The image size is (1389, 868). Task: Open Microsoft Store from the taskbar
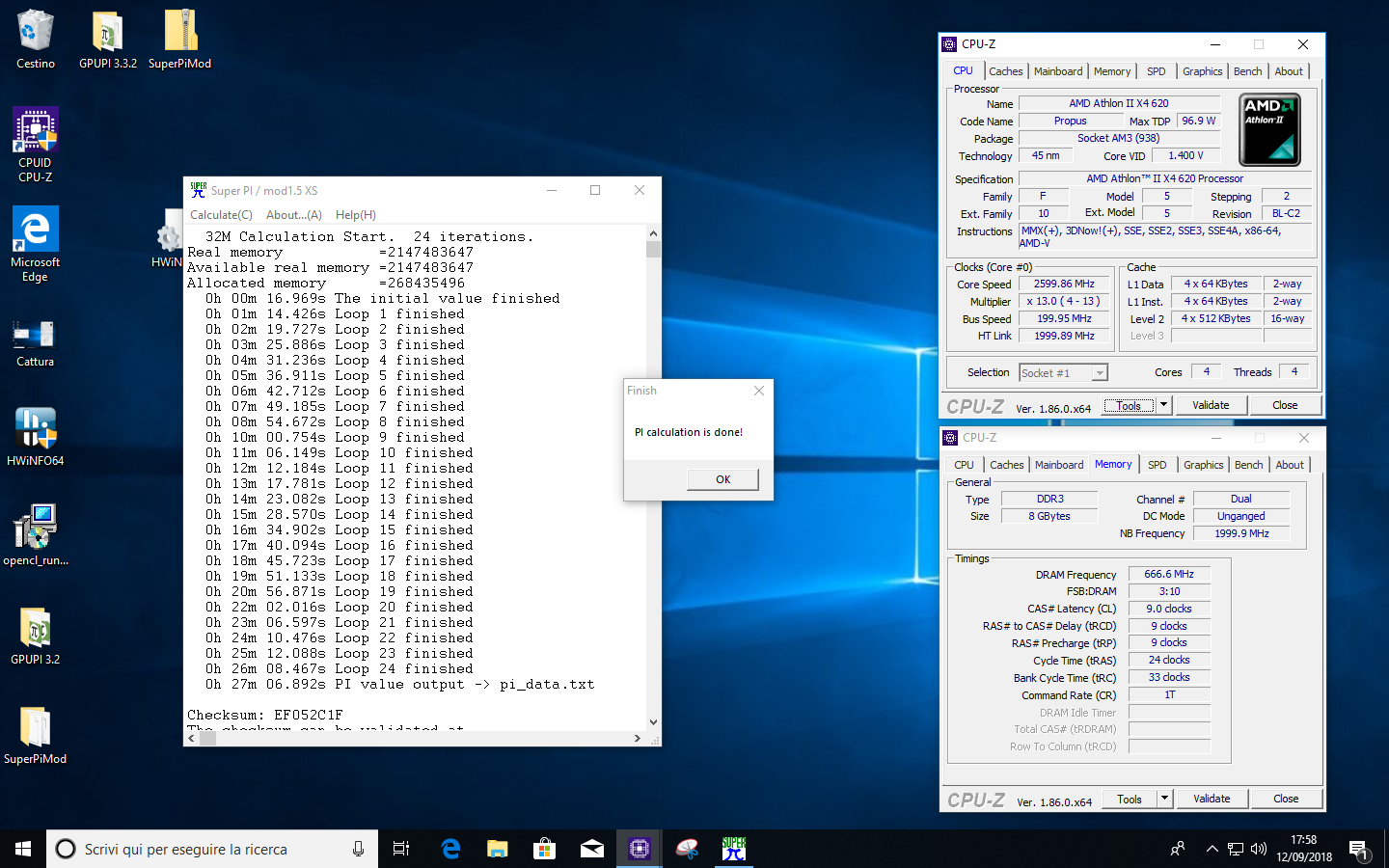click(x=545, y=849)
